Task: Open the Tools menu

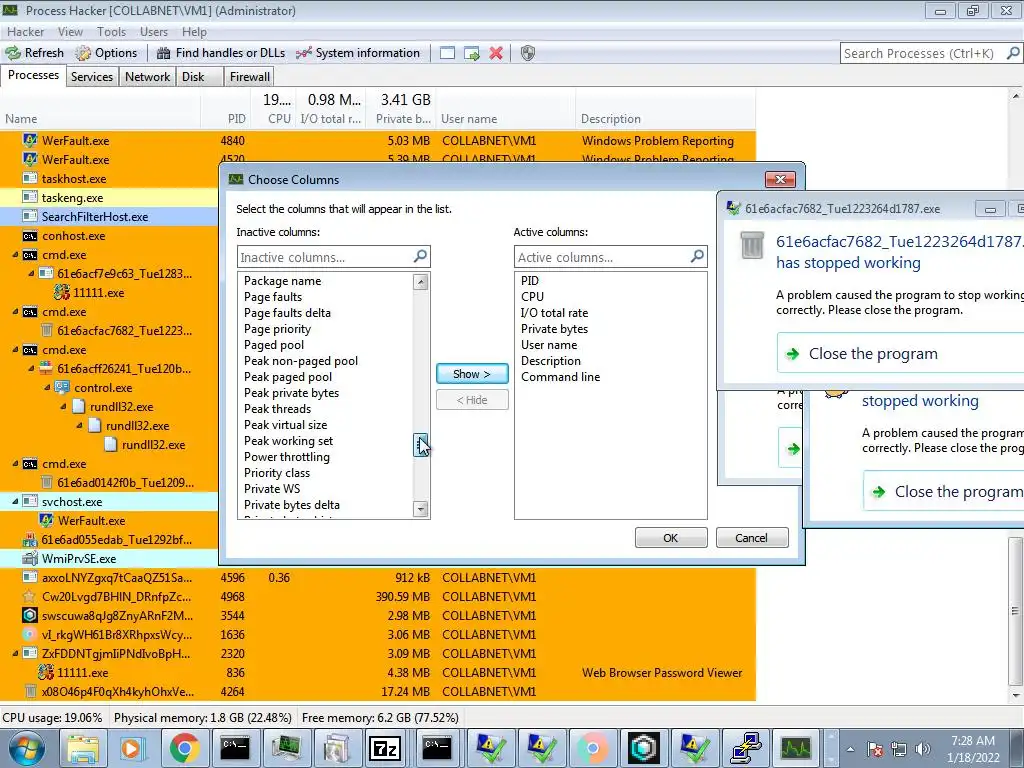Action: [111, 31]
